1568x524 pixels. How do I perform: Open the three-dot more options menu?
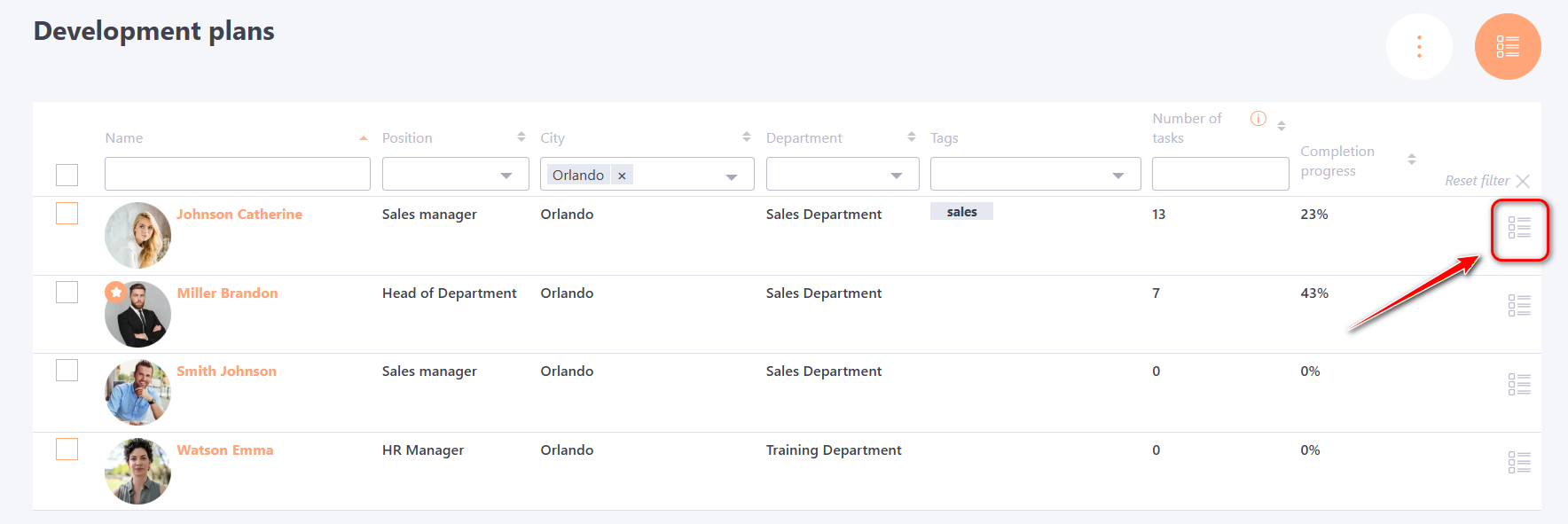click(1419, 47)
